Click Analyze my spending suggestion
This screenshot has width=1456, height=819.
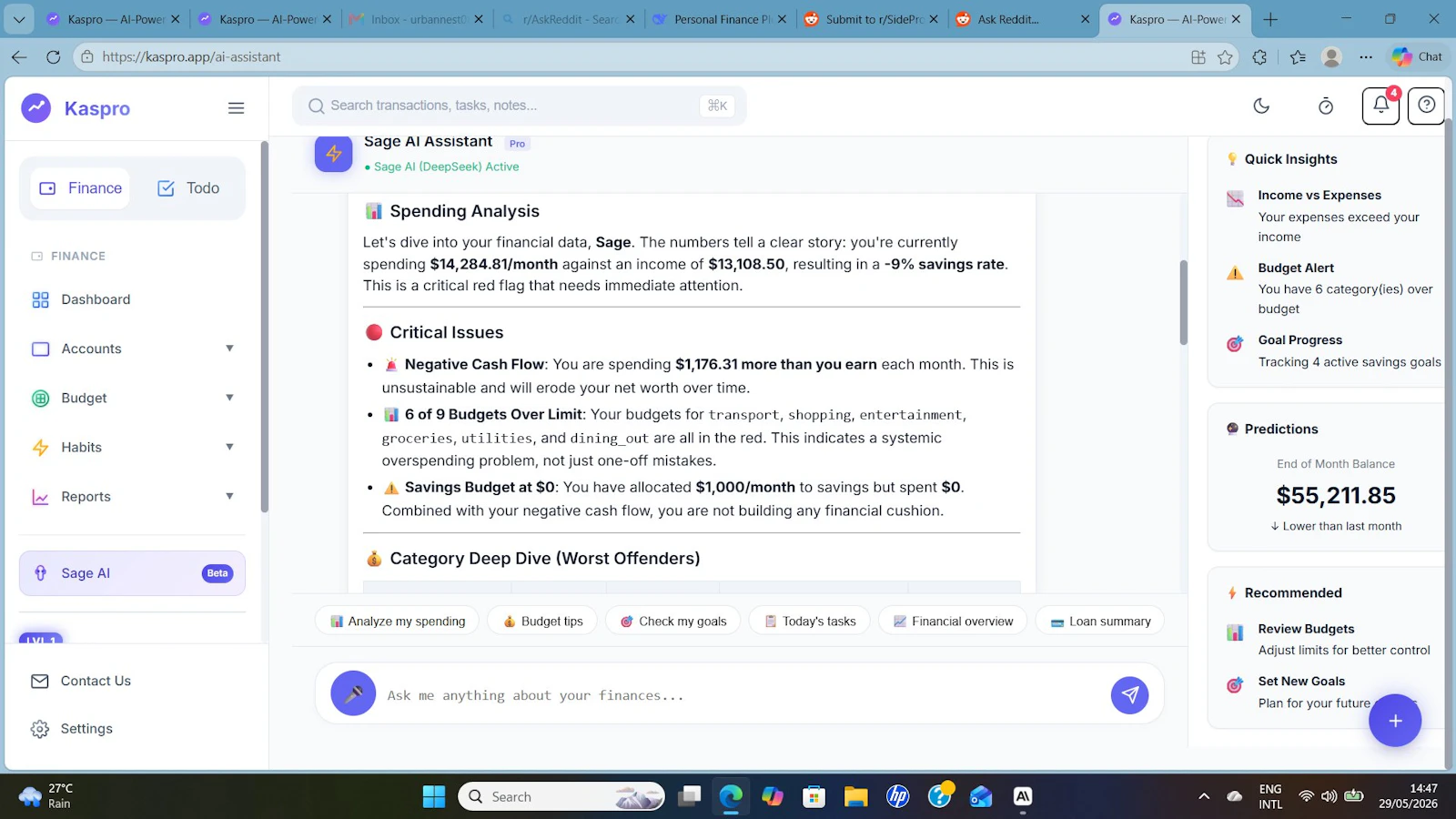click(397, 622)
